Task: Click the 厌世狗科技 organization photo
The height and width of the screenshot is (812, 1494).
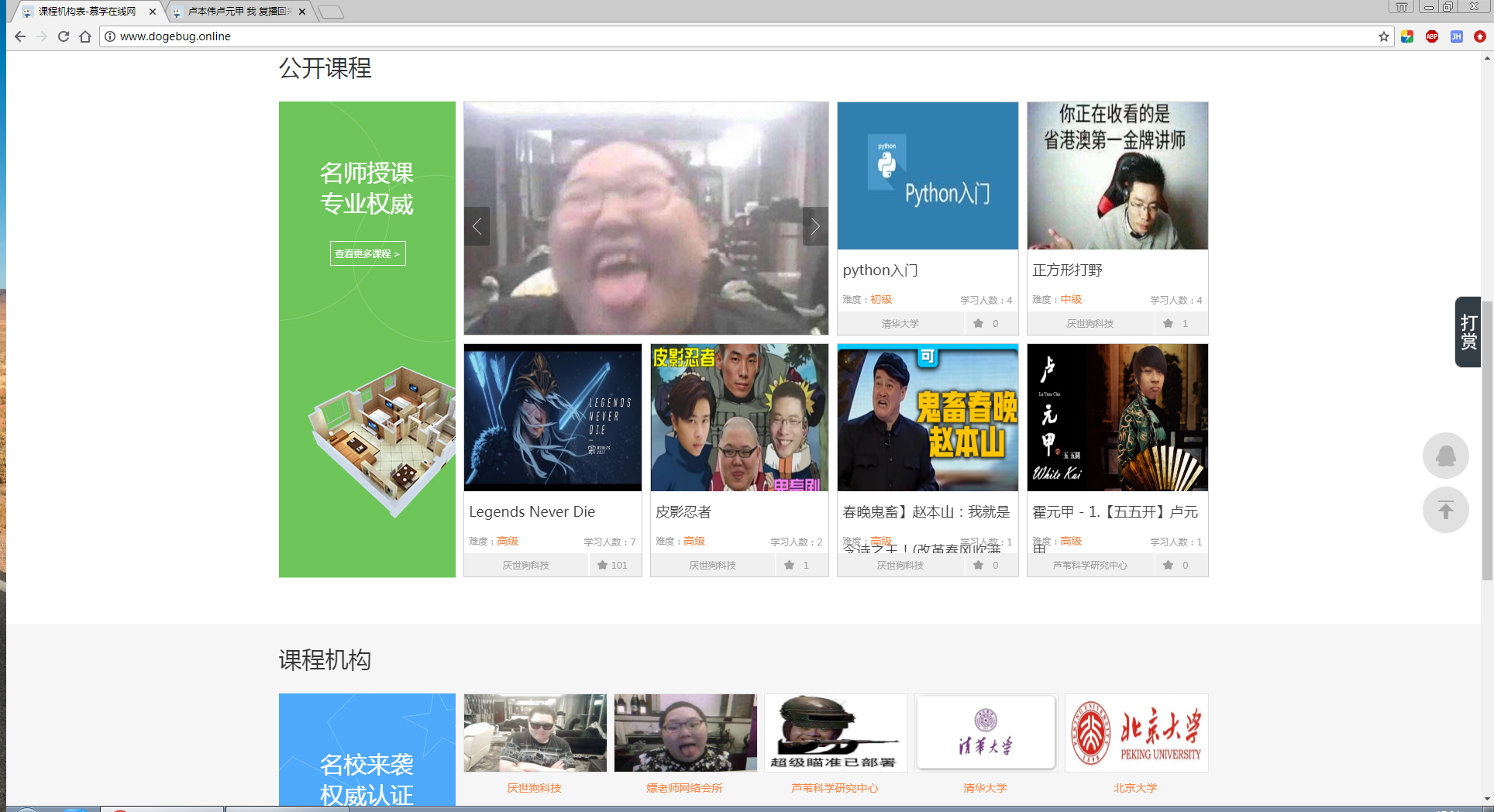Action: click(x=535, y=733)
